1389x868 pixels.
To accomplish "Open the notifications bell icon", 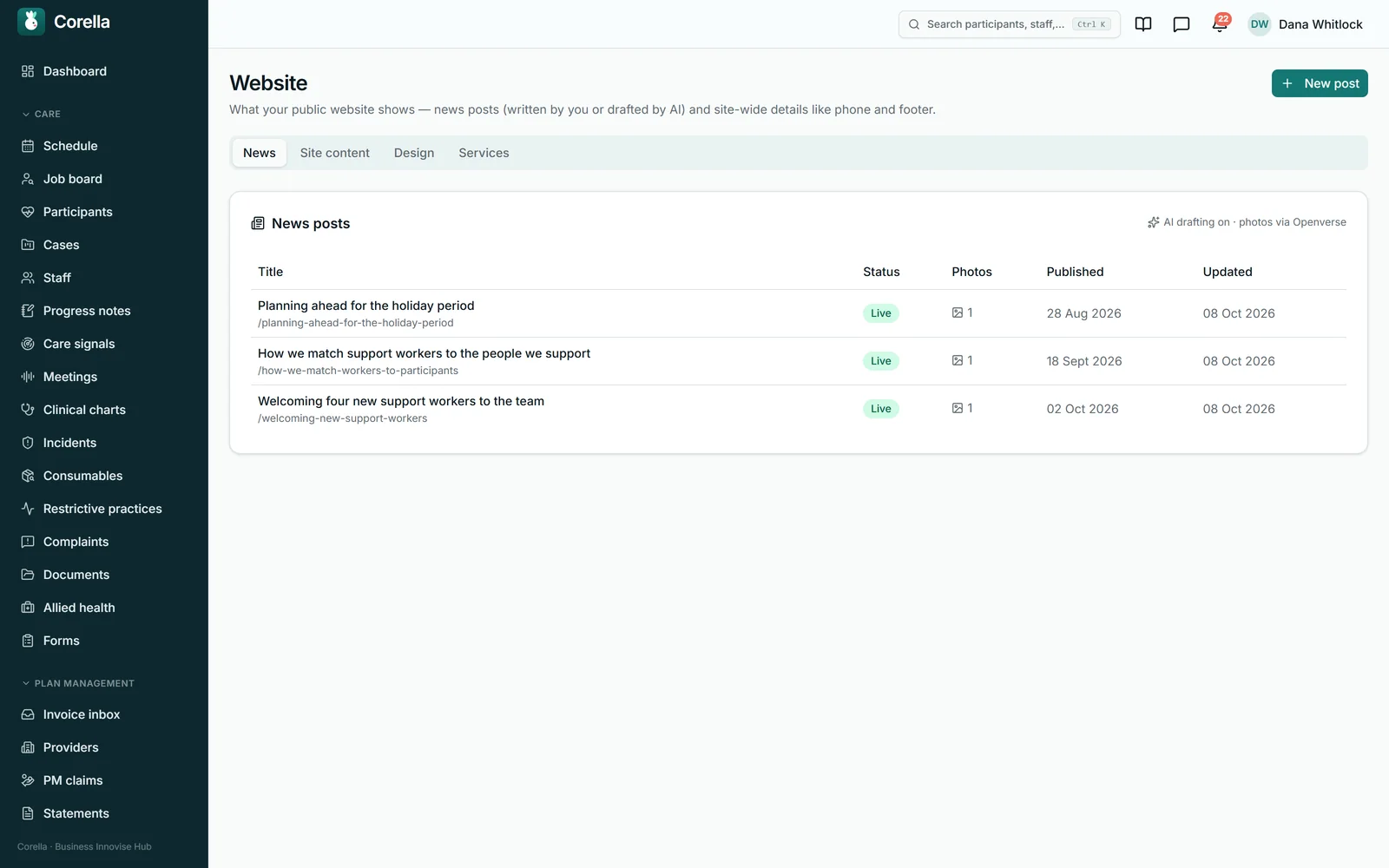I will click(x=1220, y=24).
